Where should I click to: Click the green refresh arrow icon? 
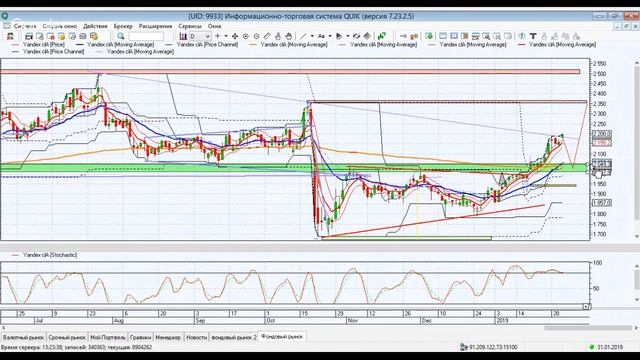[x=429, y=36]
